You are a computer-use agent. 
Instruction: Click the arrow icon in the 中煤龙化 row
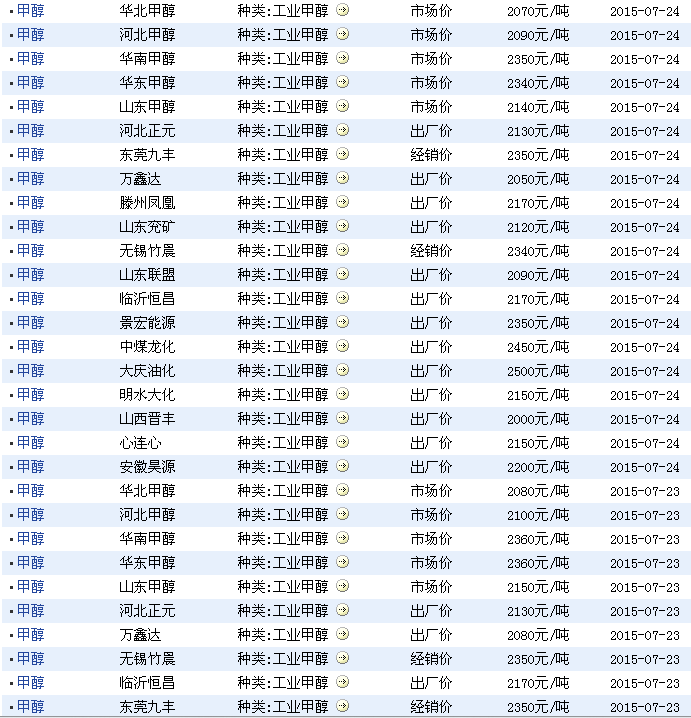[x=343, y=346]
